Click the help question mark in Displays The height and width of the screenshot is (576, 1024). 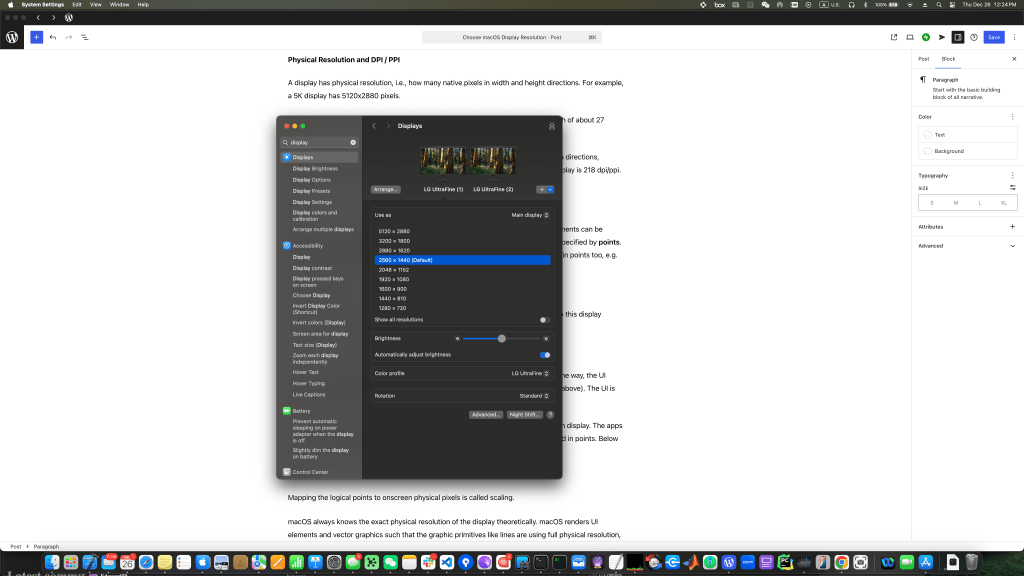(550, 414)
